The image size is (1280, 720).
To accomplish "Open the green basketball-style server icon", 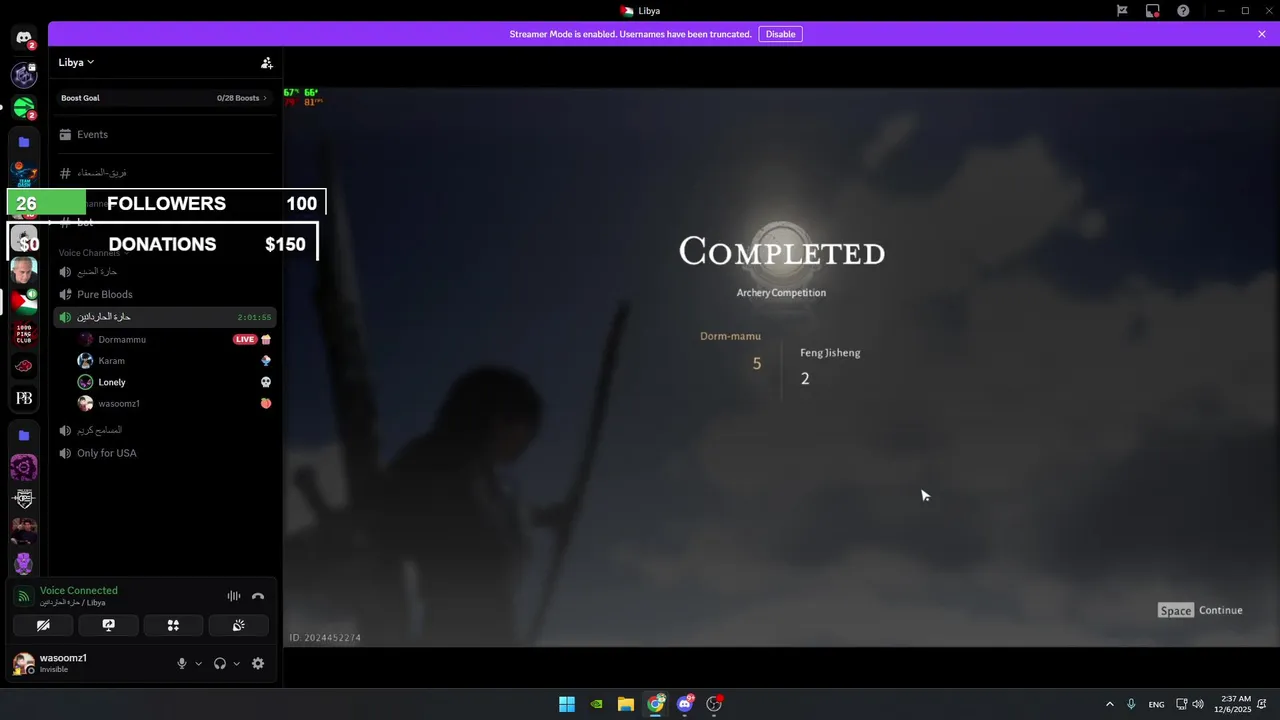I will [24, 107].
